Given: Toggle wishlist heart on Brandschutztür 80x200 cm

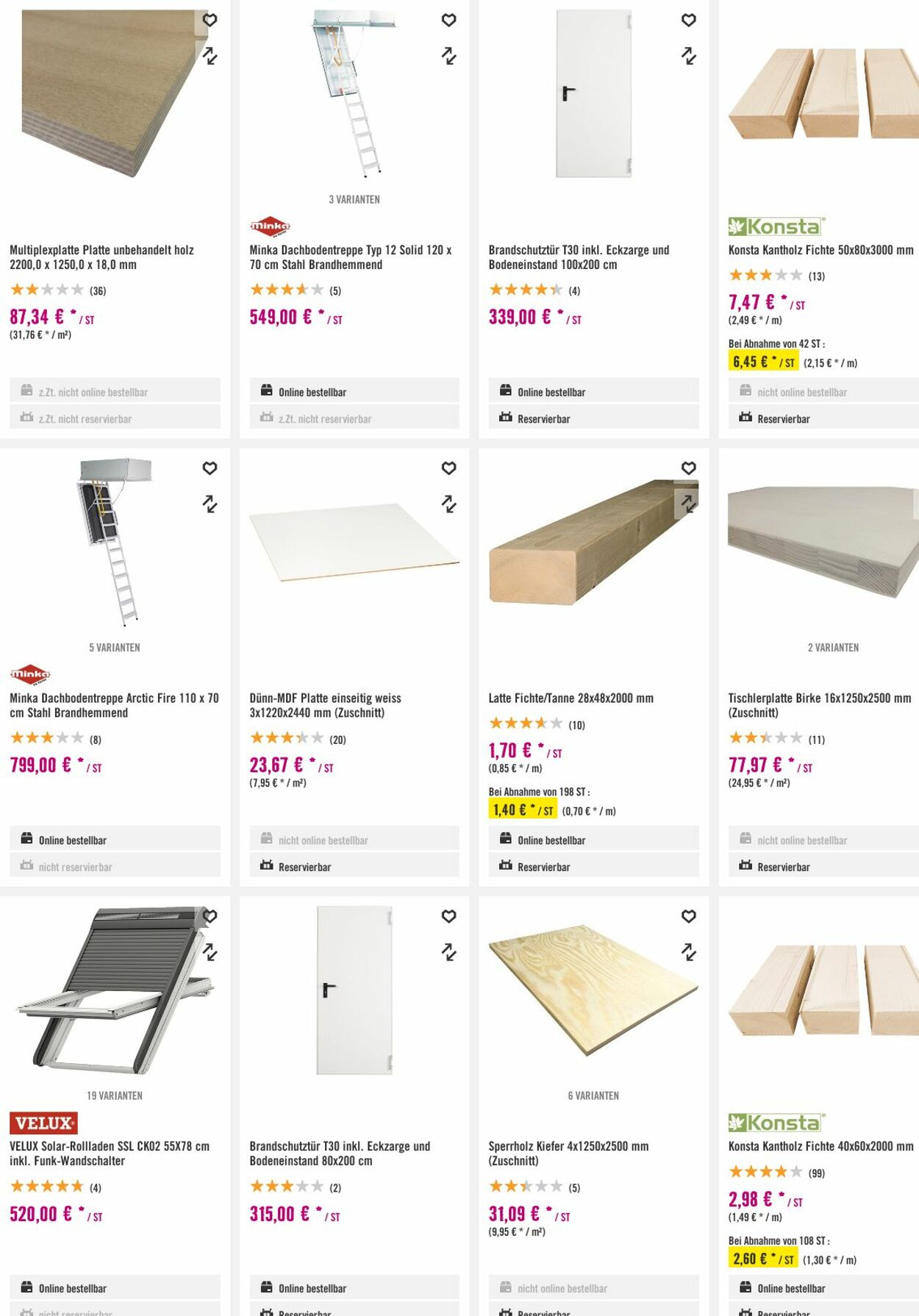Looking at the screenshot, I should click(x=448, y=916).
